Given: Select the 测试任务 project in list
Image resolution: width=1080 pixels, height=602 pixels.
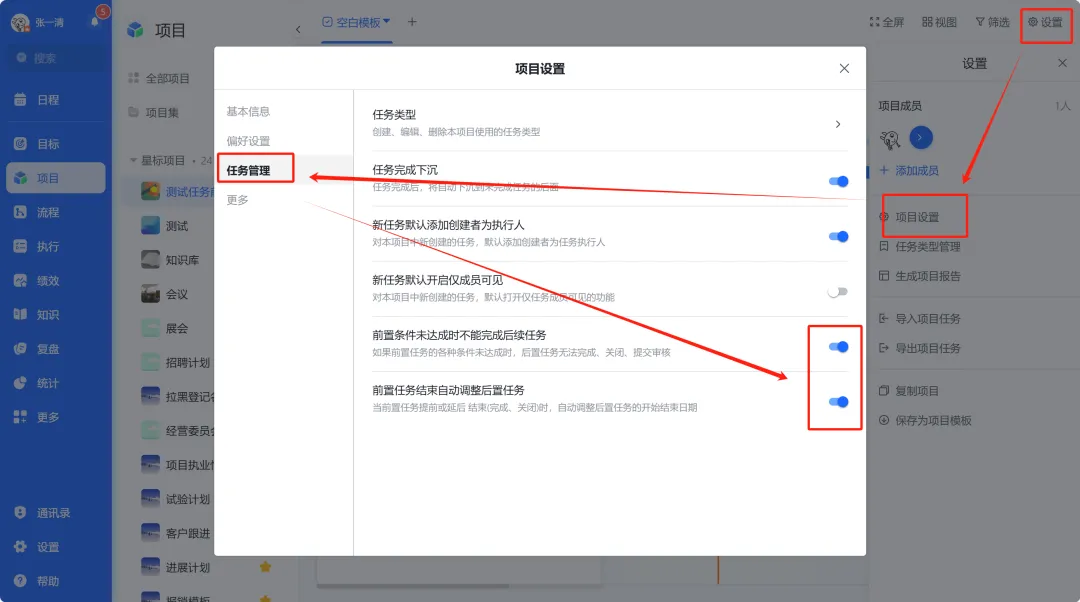Looking at the screenshot, I should tap(178, 191).
